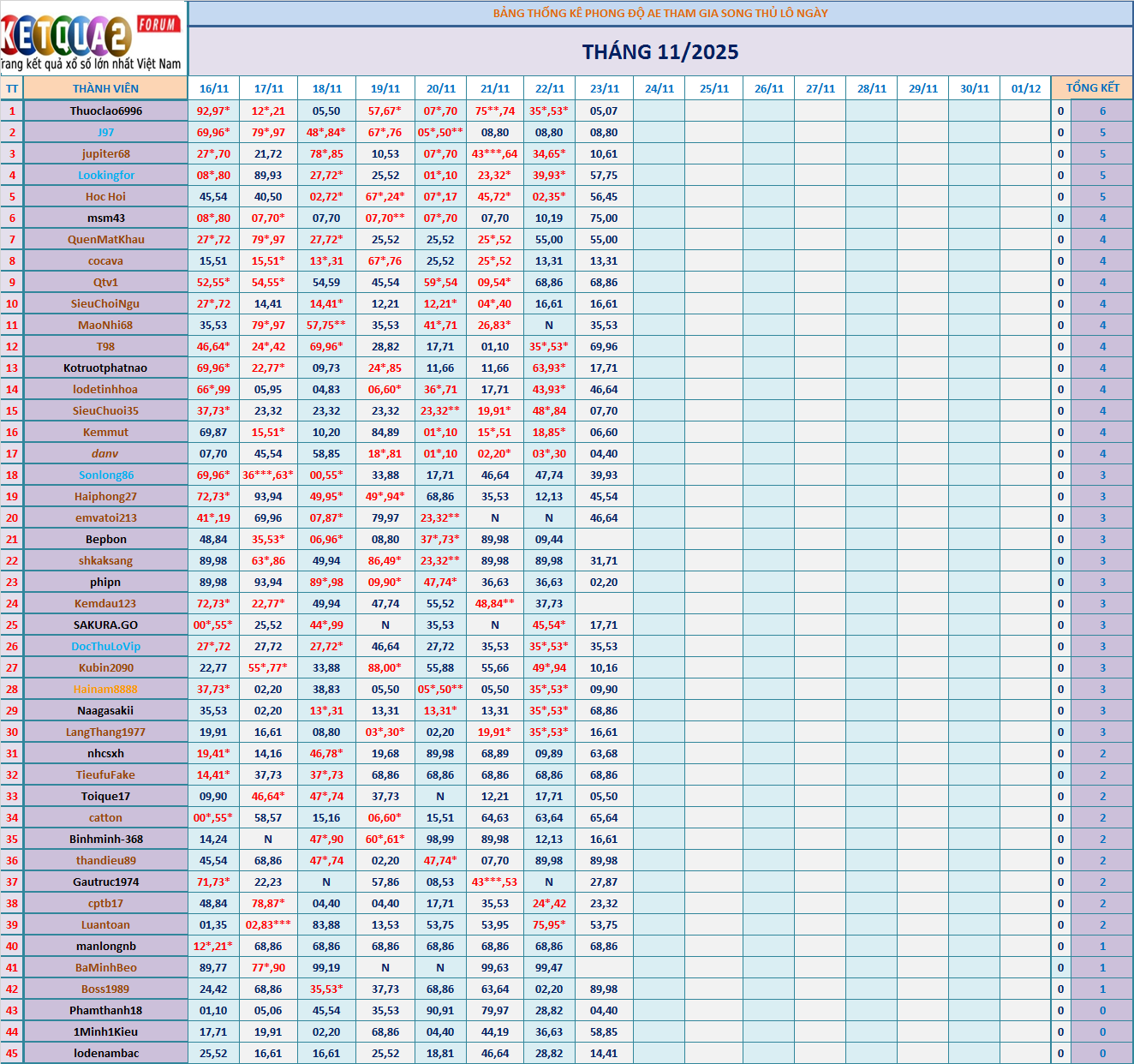Select the SAKURA.GO member cell

pos(106,625)
